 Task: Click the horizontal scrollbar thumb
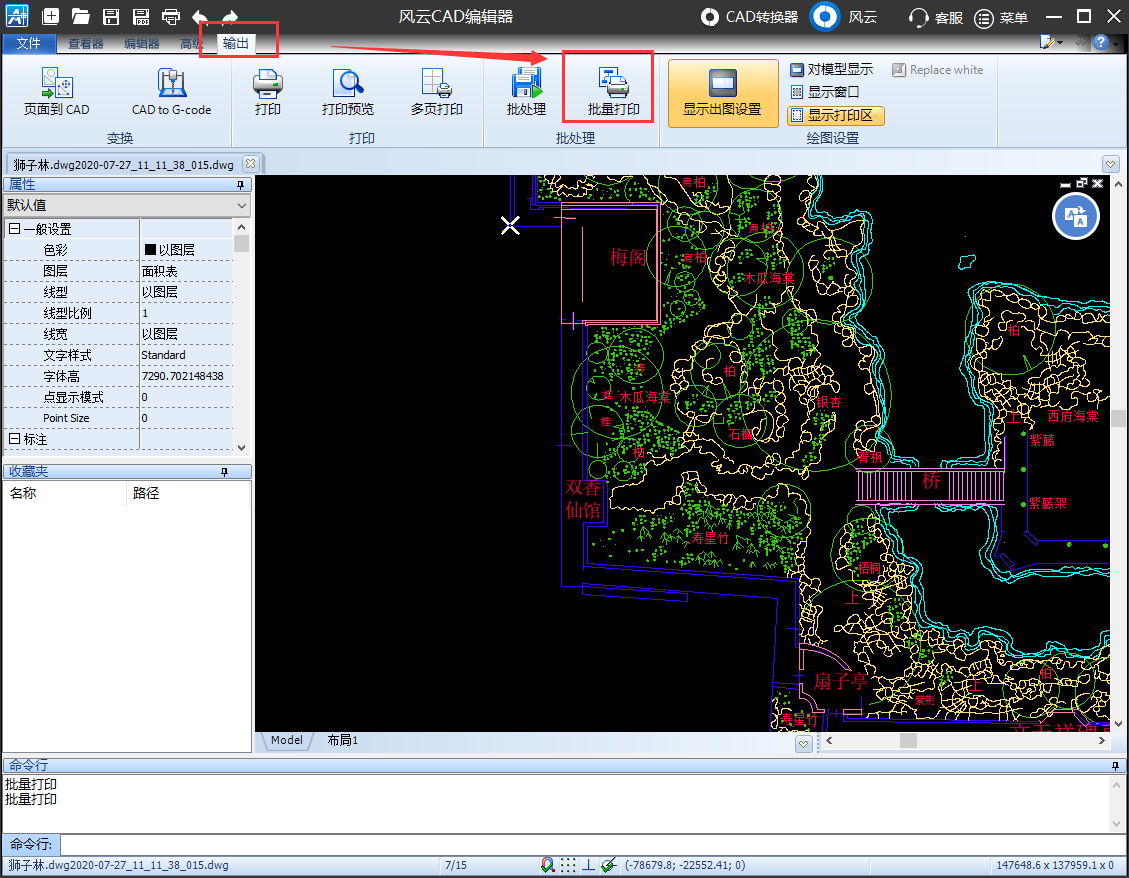(909, 740)
